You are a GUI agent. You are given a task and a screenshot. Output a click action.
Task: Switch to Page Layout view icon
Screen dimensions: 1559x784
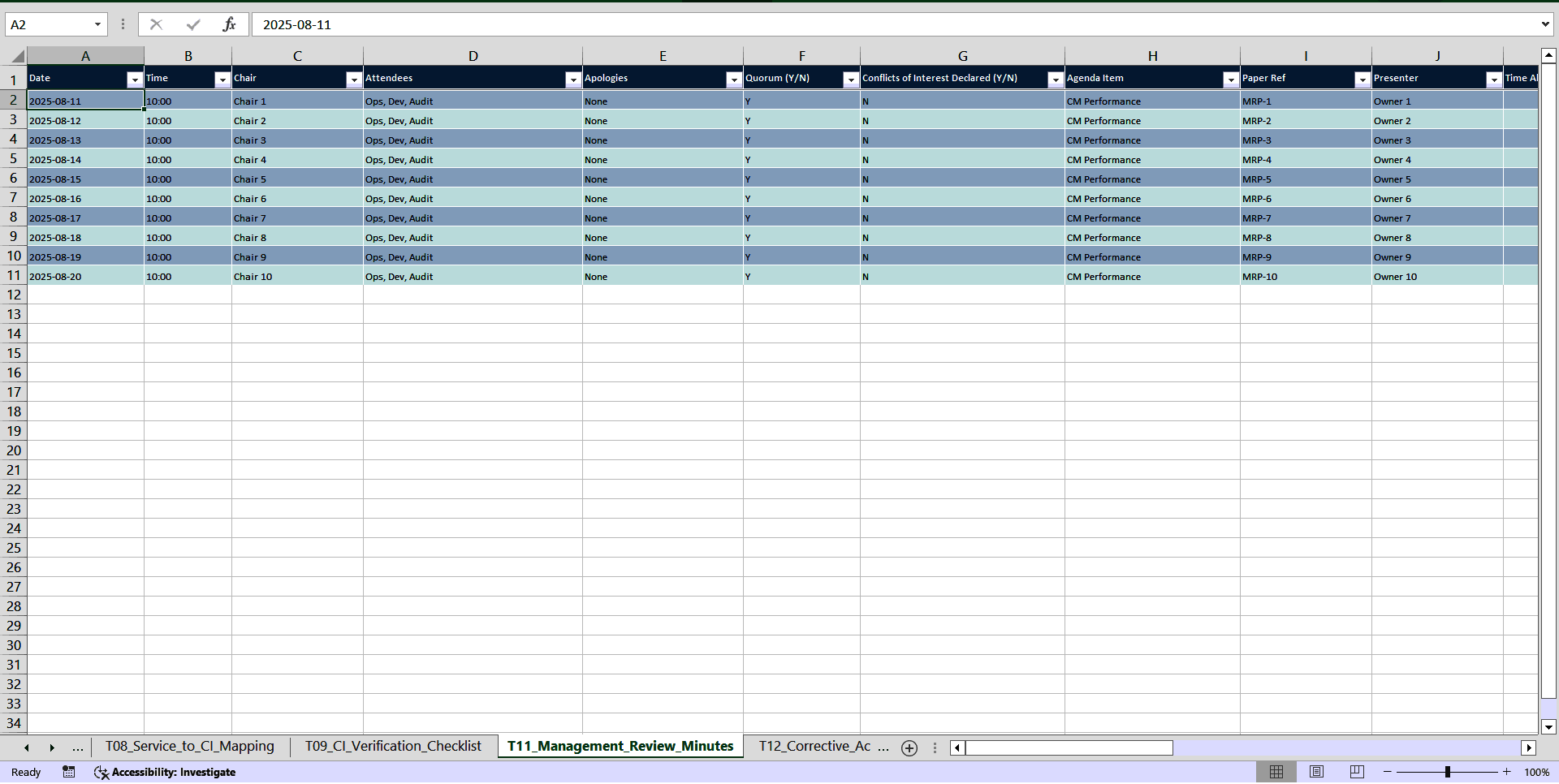point(1317,772)
